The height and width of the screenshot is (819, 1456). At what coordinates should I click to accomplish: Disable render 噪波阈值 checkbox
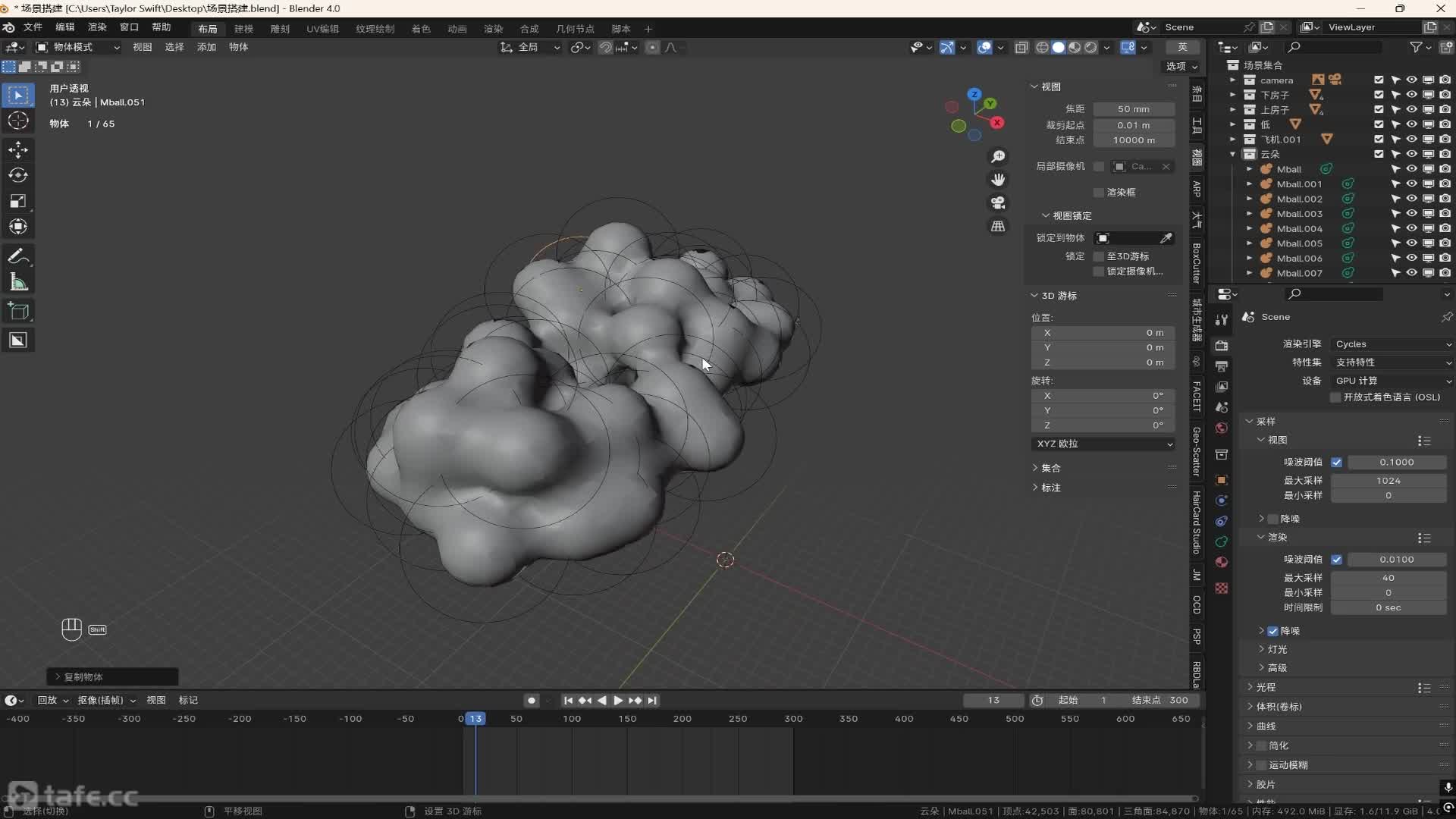click(1336, 560)
